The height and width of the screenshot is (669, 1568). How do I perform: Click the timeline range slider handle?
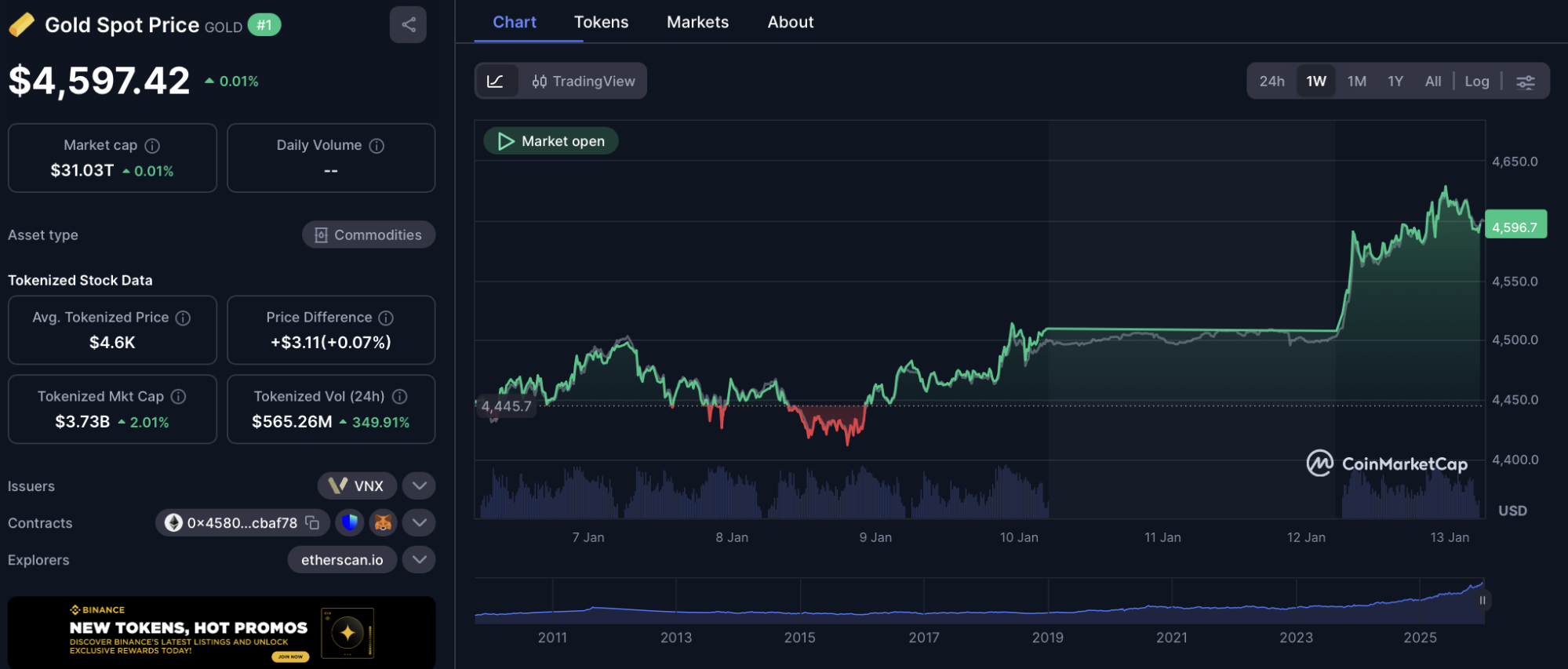(1482, 601)
